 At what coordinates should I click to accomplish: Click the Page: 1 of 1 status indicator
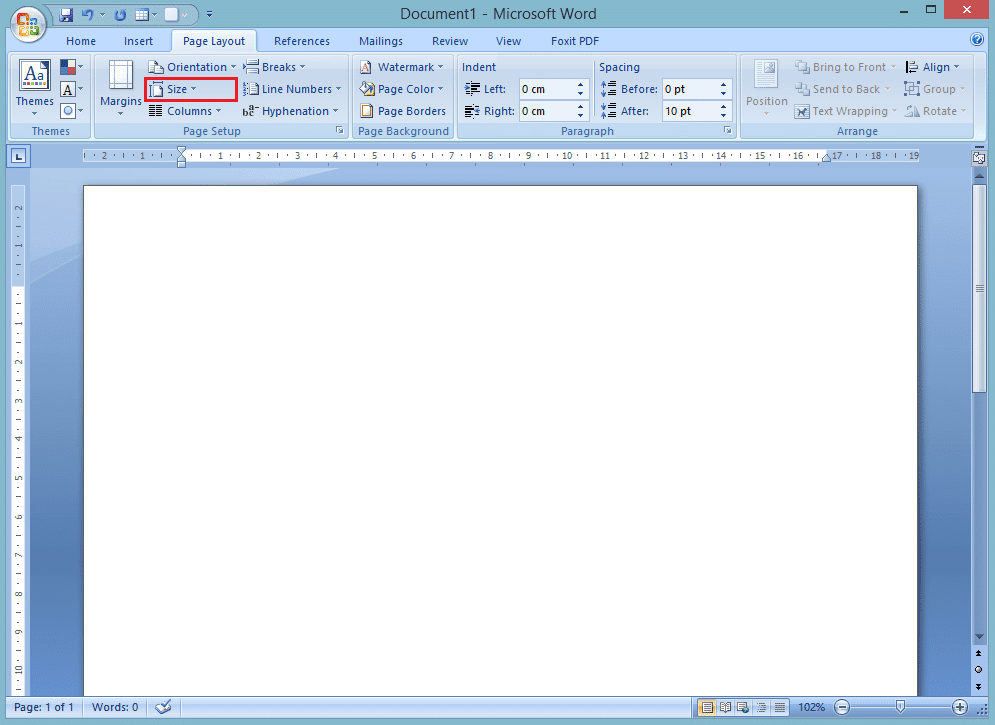pos(44,707)
